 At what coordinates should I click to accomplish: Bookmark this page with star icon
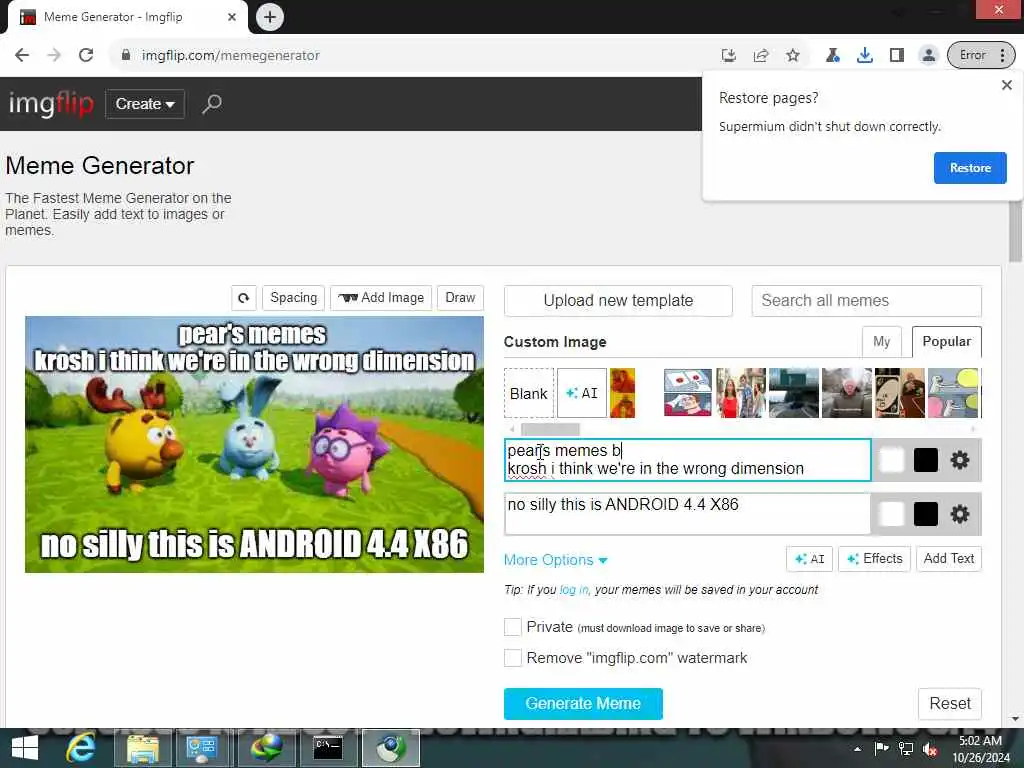click(793, 56)
